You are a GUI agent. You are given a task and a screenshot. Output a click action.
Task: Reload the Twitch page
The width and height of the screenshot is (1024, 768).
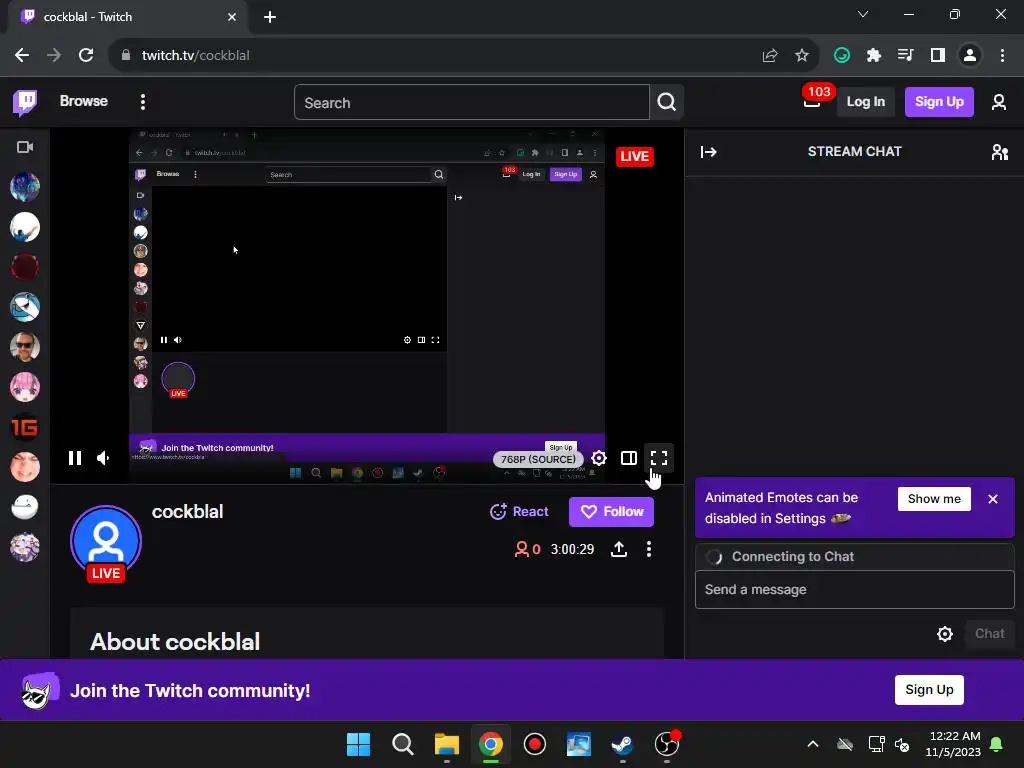click(86, 56)
